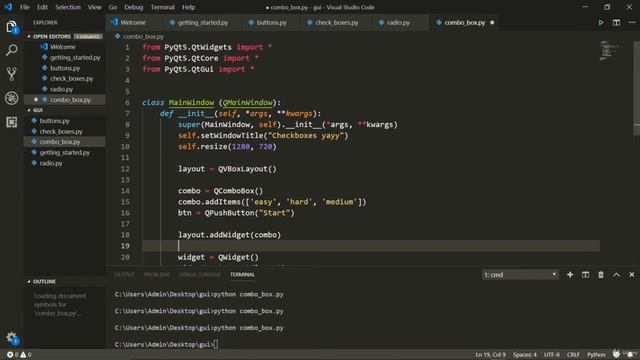Screen dimensions: 640x360
Task: Change line endings via CRLF entry
Action: click(x=573, y=355)
